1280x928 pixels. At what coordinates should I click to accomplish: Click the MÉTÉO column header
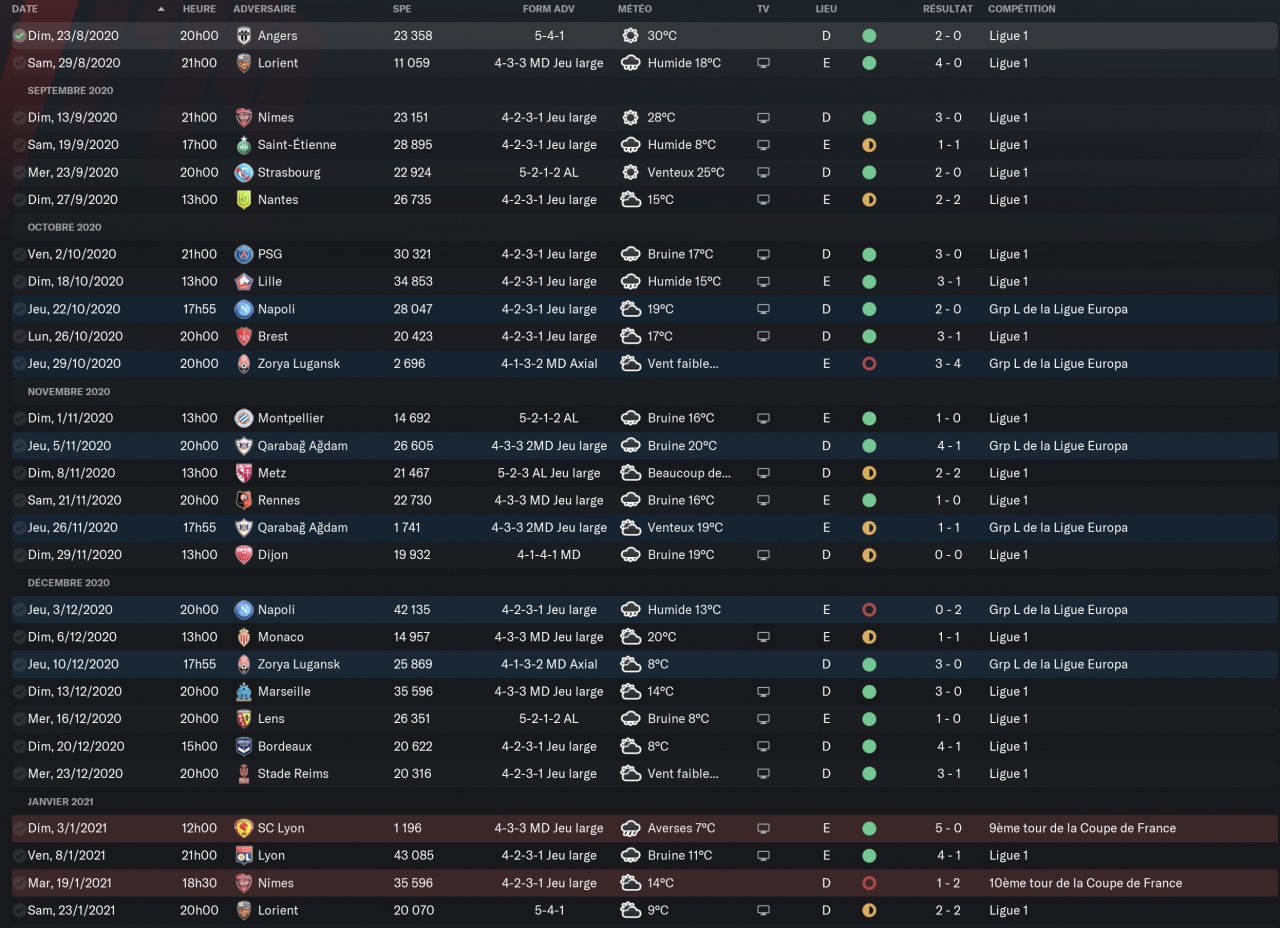(x=635, y=9)
